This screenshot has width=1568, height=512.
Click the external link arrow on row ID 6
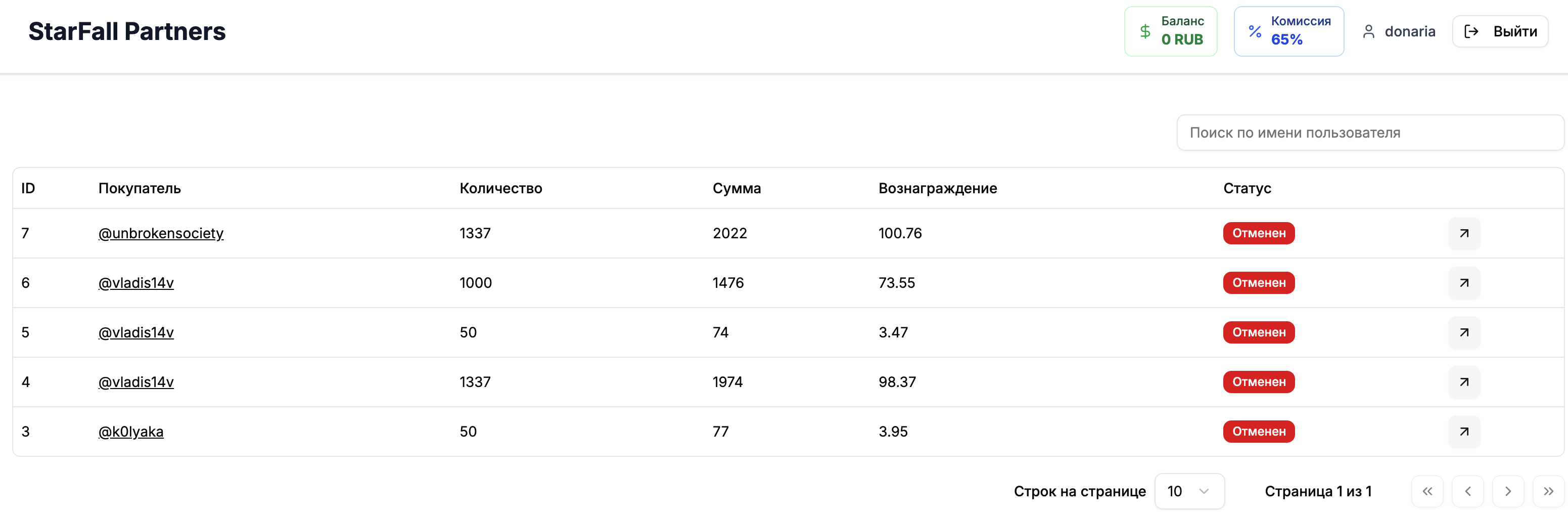(x=1464, y=283)
